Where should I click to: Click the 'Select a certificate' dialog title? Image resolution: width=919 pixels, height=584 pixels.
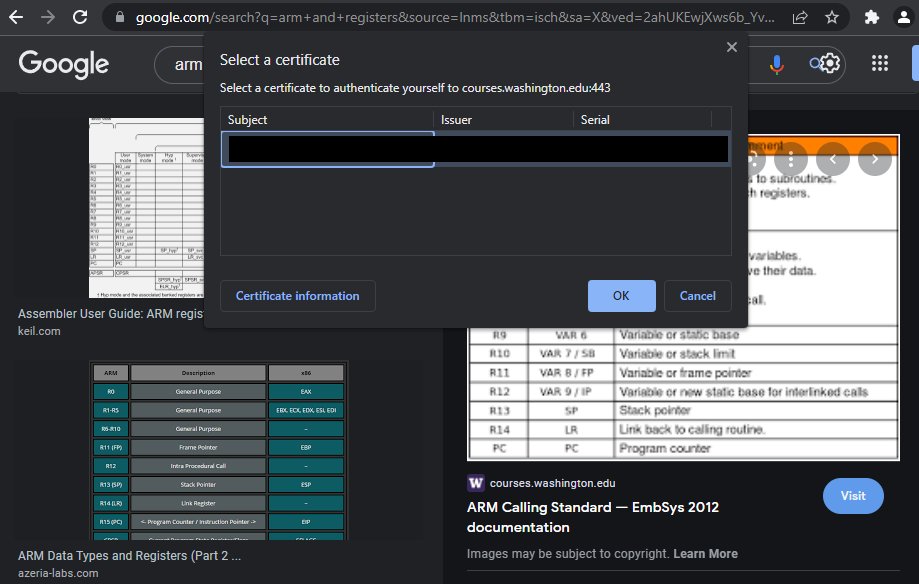point(280,60)
